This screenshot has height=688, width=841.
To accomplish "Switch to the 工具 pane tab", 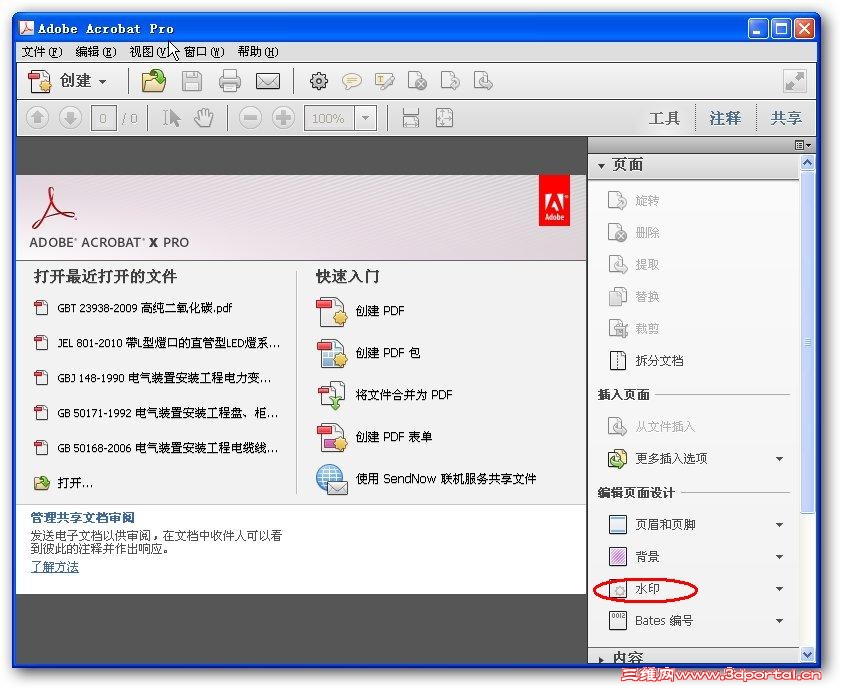I will [x=664, y=118].
